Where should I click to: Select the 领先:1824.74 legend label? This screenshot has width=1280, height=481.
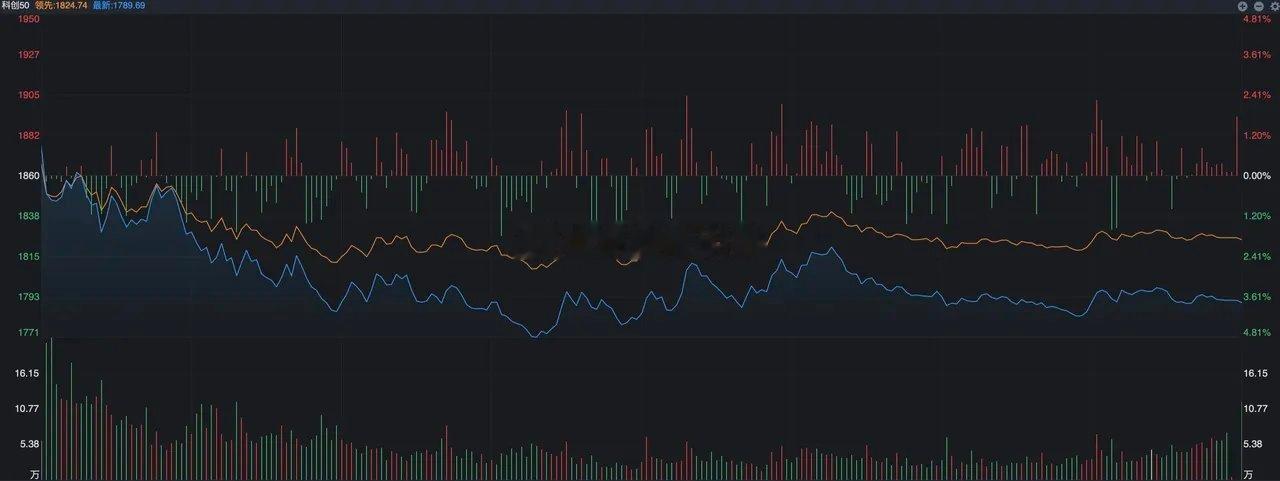tap(61, 5)
